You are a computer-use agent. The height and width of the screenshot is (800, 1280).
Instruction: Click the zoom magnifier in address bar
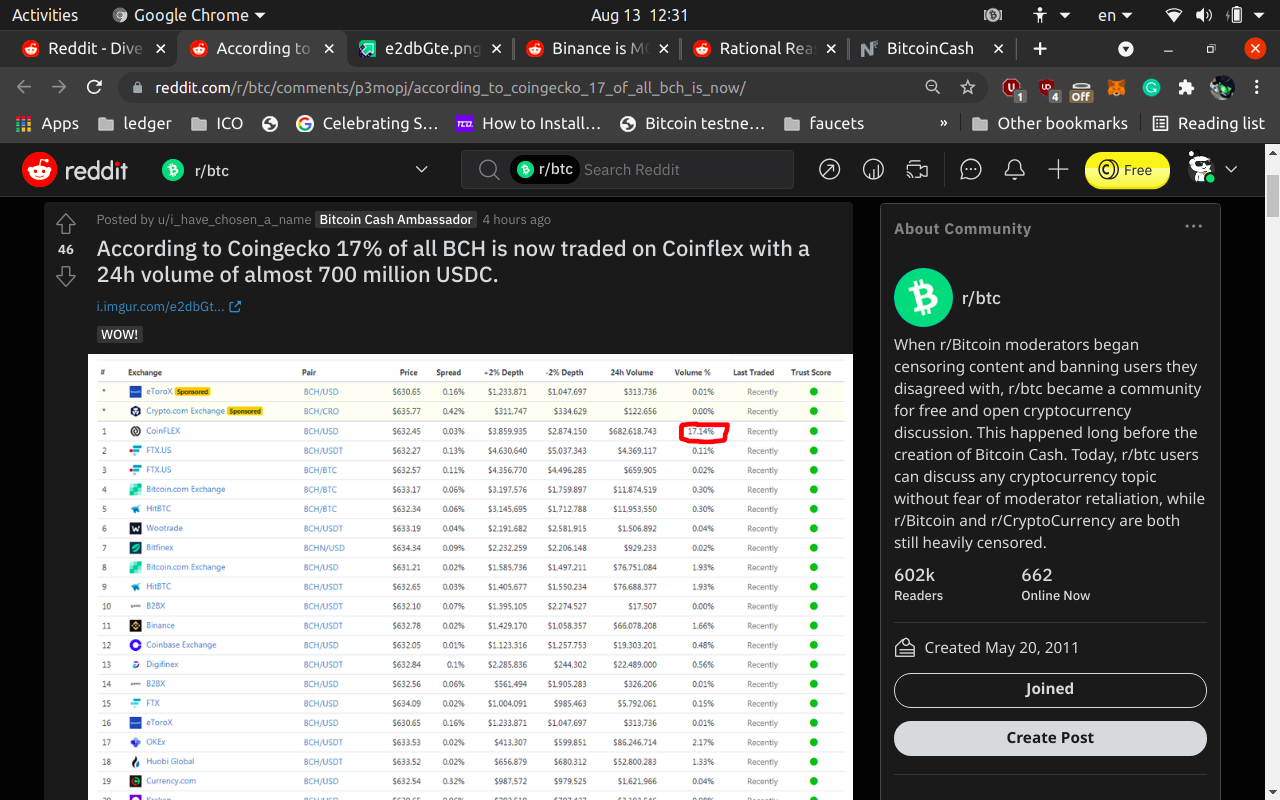(932, 88)
